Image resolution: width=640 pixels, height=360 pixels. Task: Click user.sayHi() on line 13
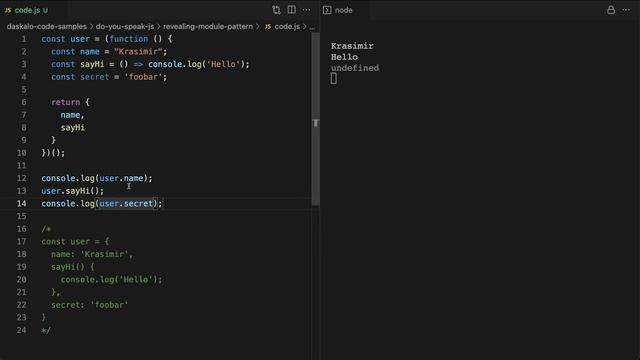pyautogui.click(x=72, y=191)
